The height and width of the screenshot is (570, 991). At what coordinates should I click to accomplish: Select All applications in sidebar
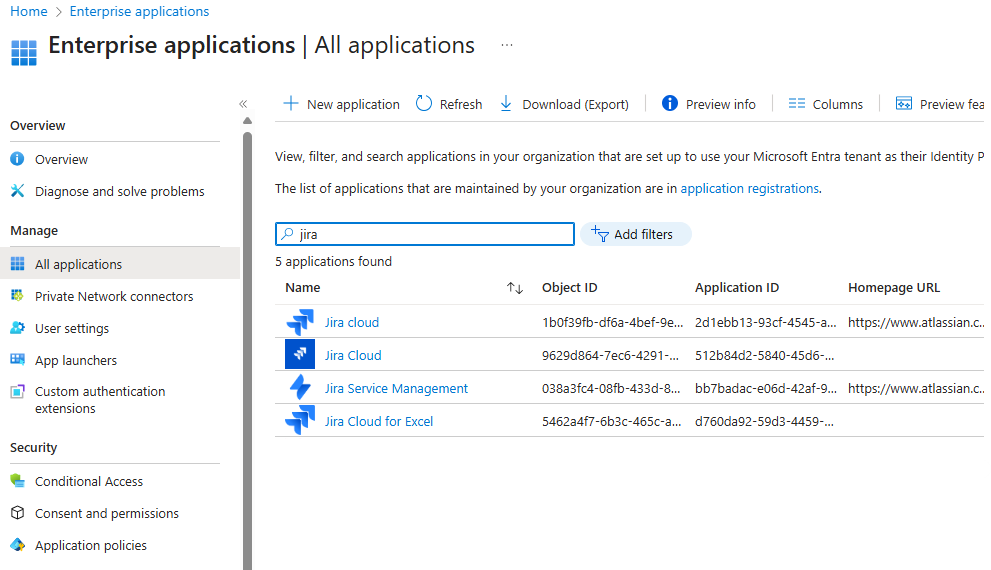(120, 264)
